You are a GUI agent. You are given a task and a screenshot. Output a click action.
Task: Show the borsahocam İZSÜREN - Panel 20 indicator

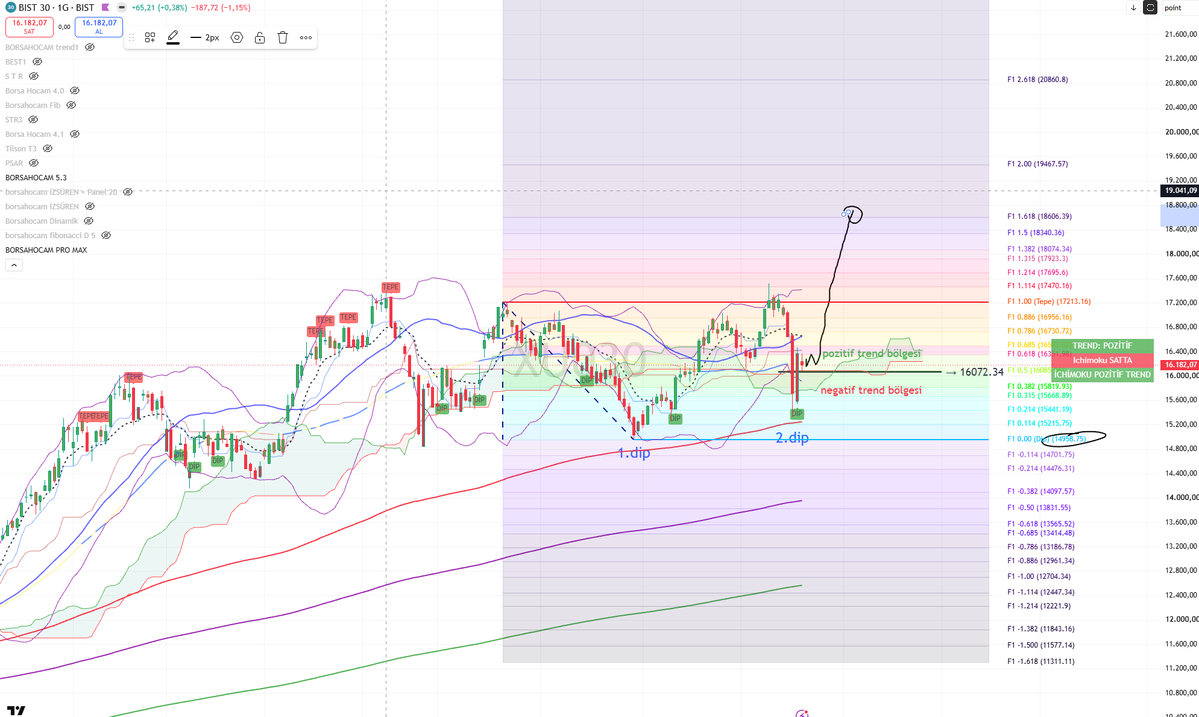click(x=128, y=193)
